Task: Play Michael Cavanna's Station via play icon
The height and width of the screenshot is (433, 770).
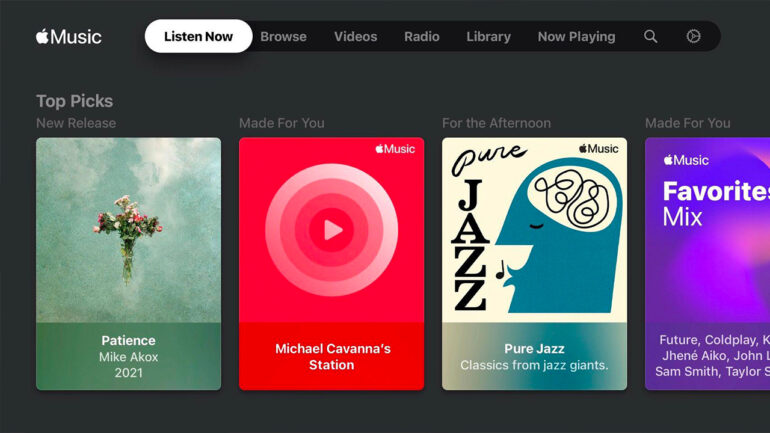Action: pos(332,230)
